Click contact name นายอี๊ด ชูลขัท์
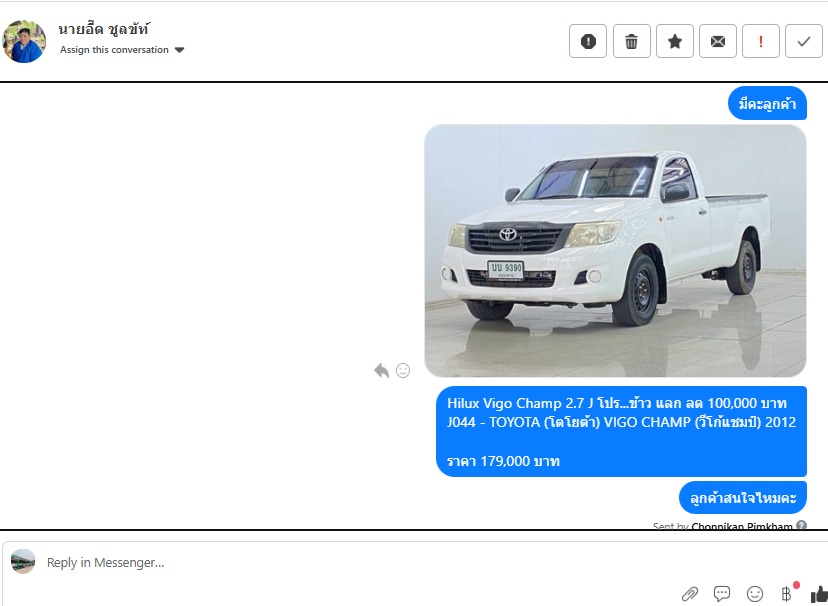This screenshot has width=828, height=606. [104, 29]
